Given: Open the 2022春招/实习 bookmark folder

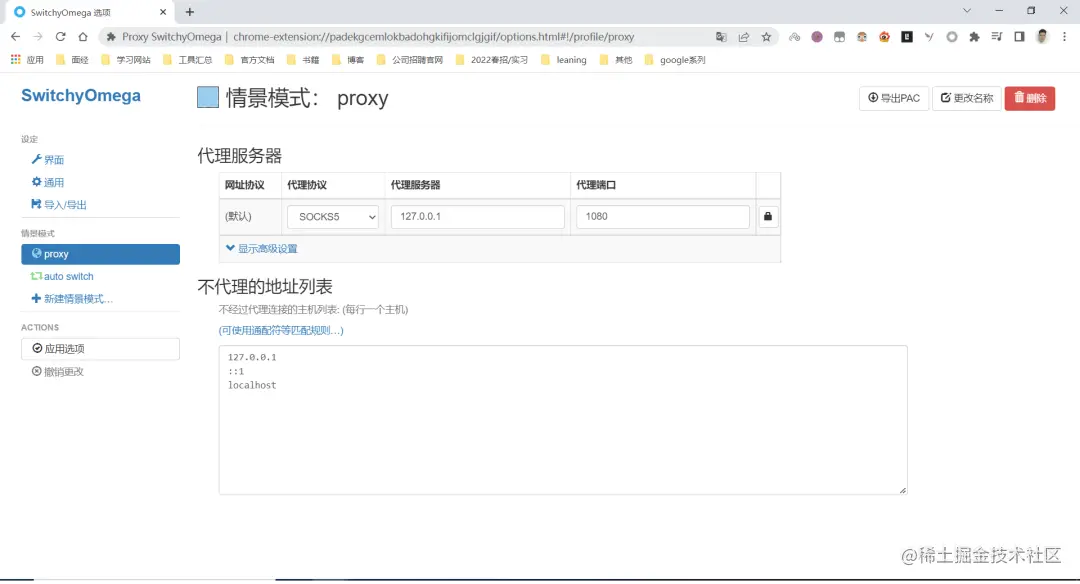Looking at the screenshot, I should (x=492, y=60).
